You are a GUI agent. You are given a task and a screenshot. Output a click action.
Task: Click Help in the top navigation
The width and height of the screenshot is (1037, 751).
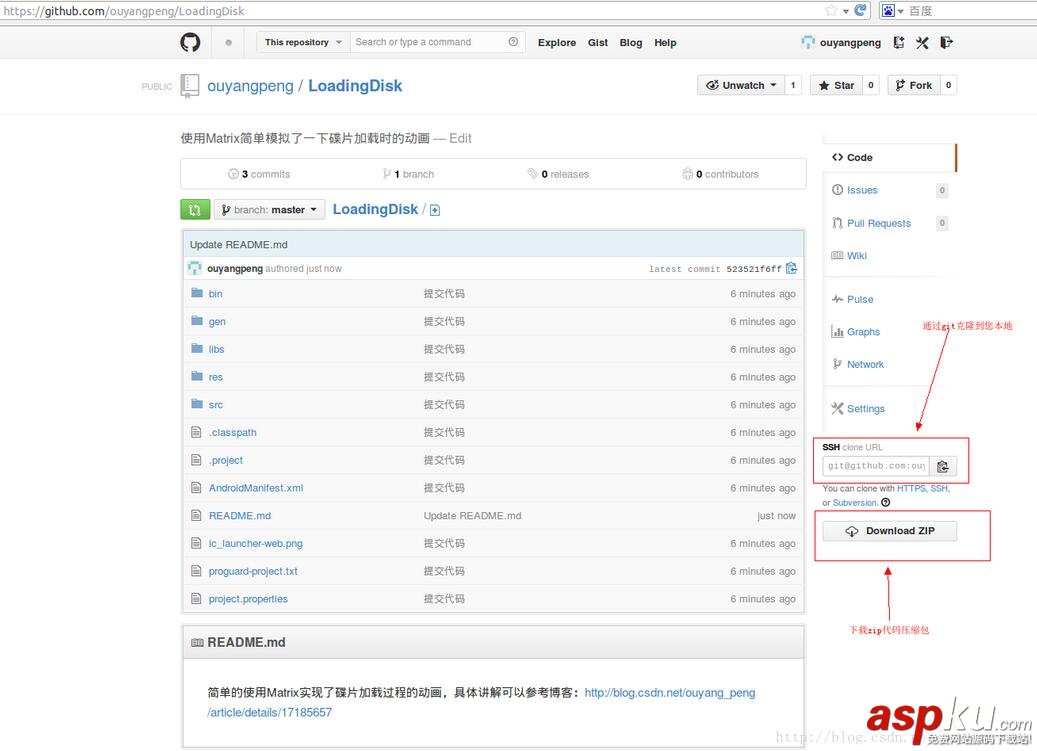click(665, 42)
